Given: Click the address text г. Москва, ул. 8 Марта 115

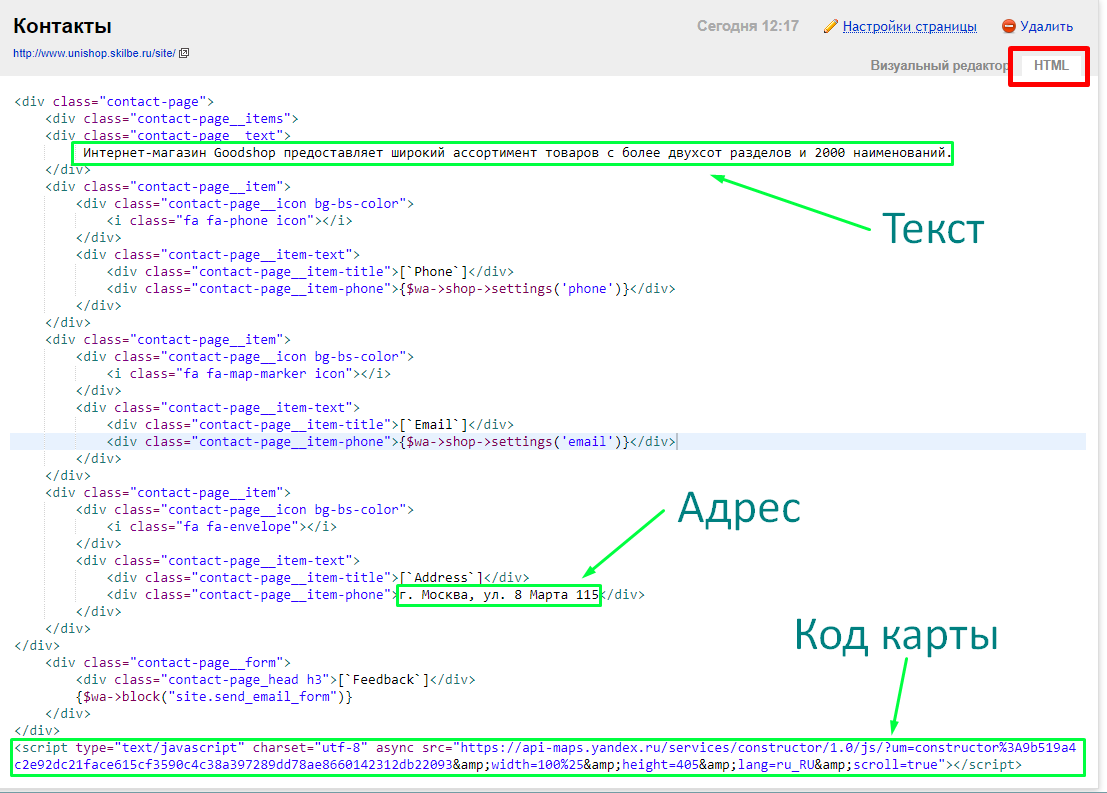Looking at the screenshot, I should [x=499, y=595].
